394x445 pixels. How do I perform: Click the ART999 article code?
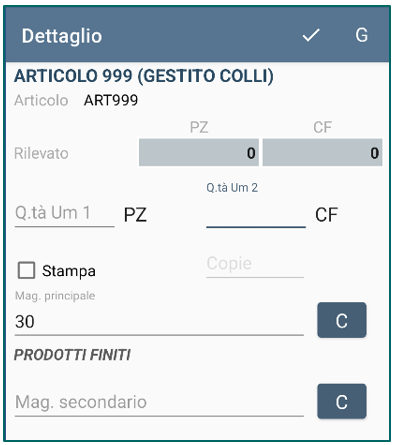tap(111, 100)
